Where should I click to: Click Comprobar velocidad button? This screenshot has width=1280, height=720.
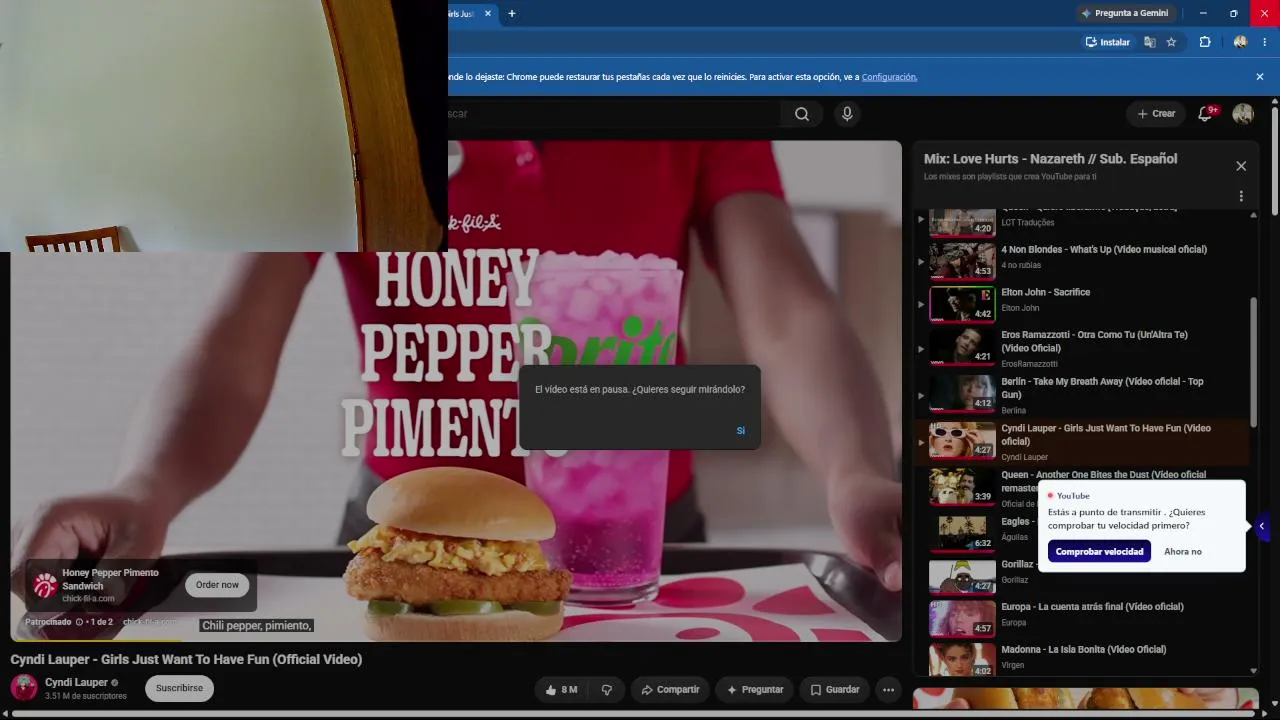[x=1099, y=552]
